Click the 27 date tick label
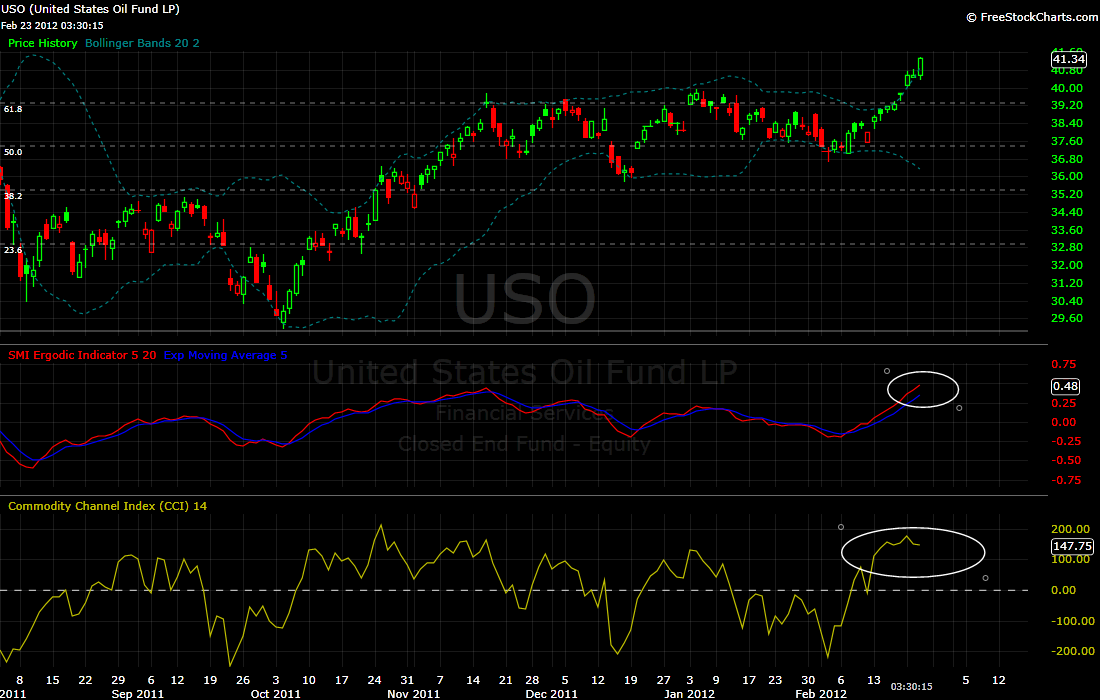This screenshot has height=700, width=1100. coord(663,680)
